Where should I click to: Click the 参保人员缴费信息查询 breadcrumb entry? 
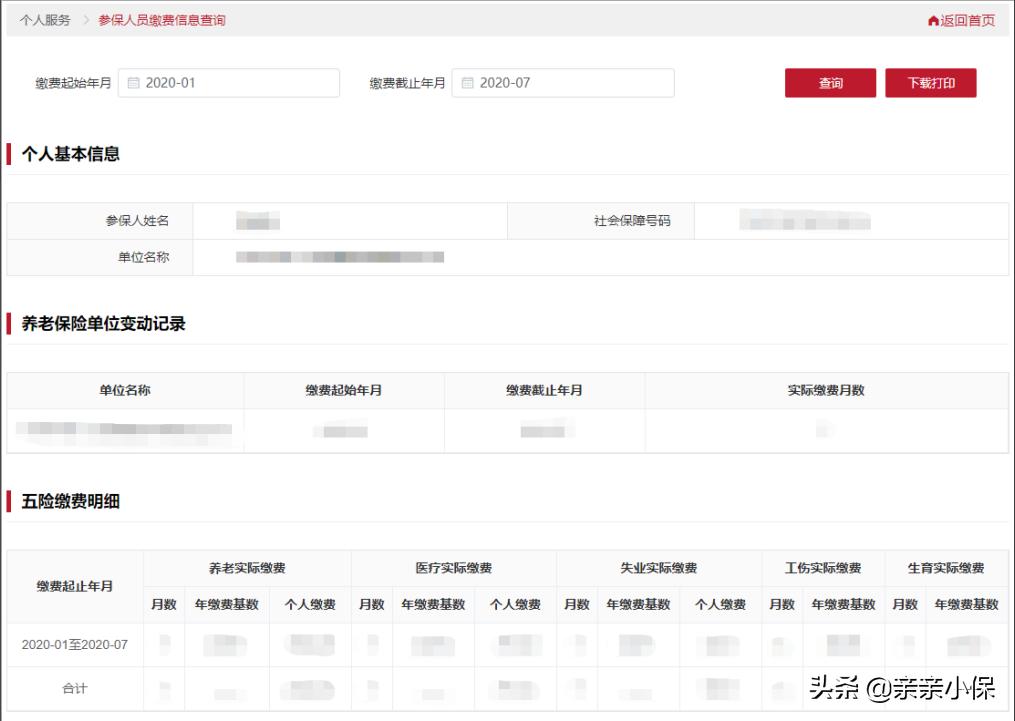coord(160,18)
